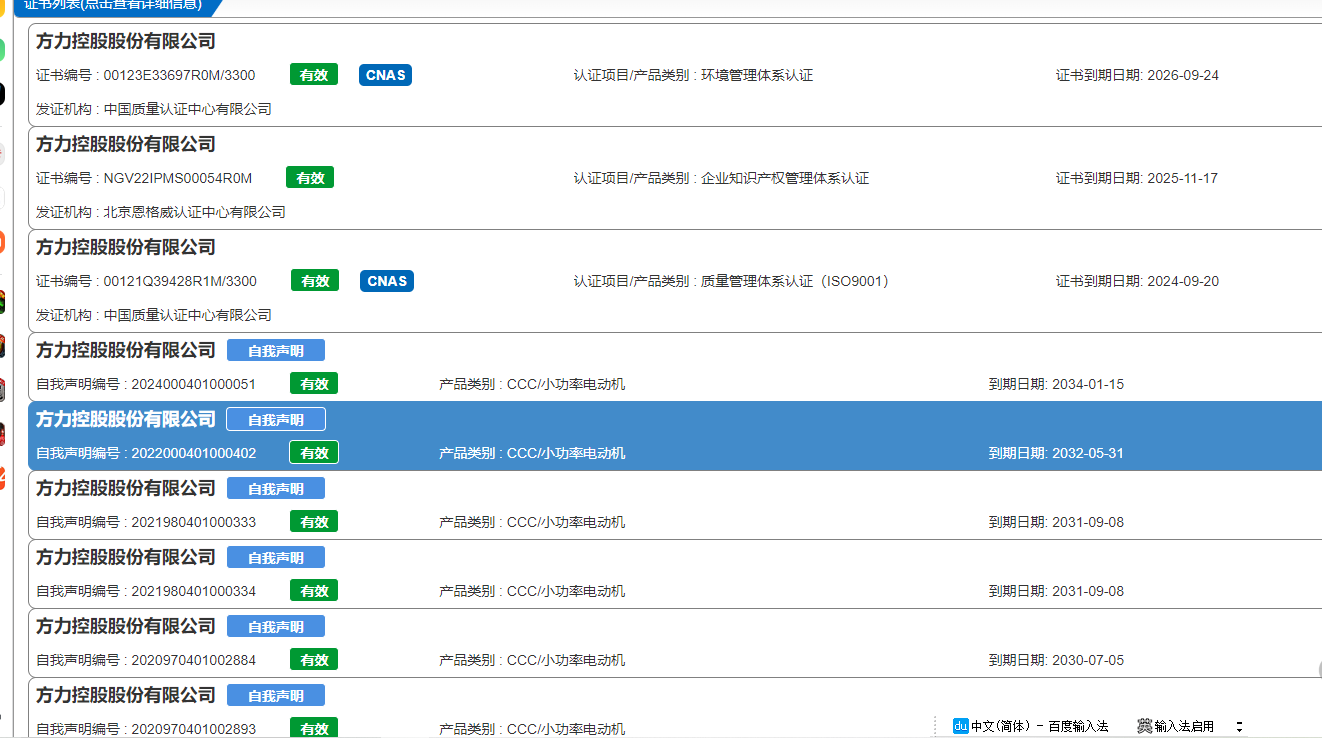
Task: Click 自我声明 tag above declaration 2021980401000333
Action: [x=276, y=489]
